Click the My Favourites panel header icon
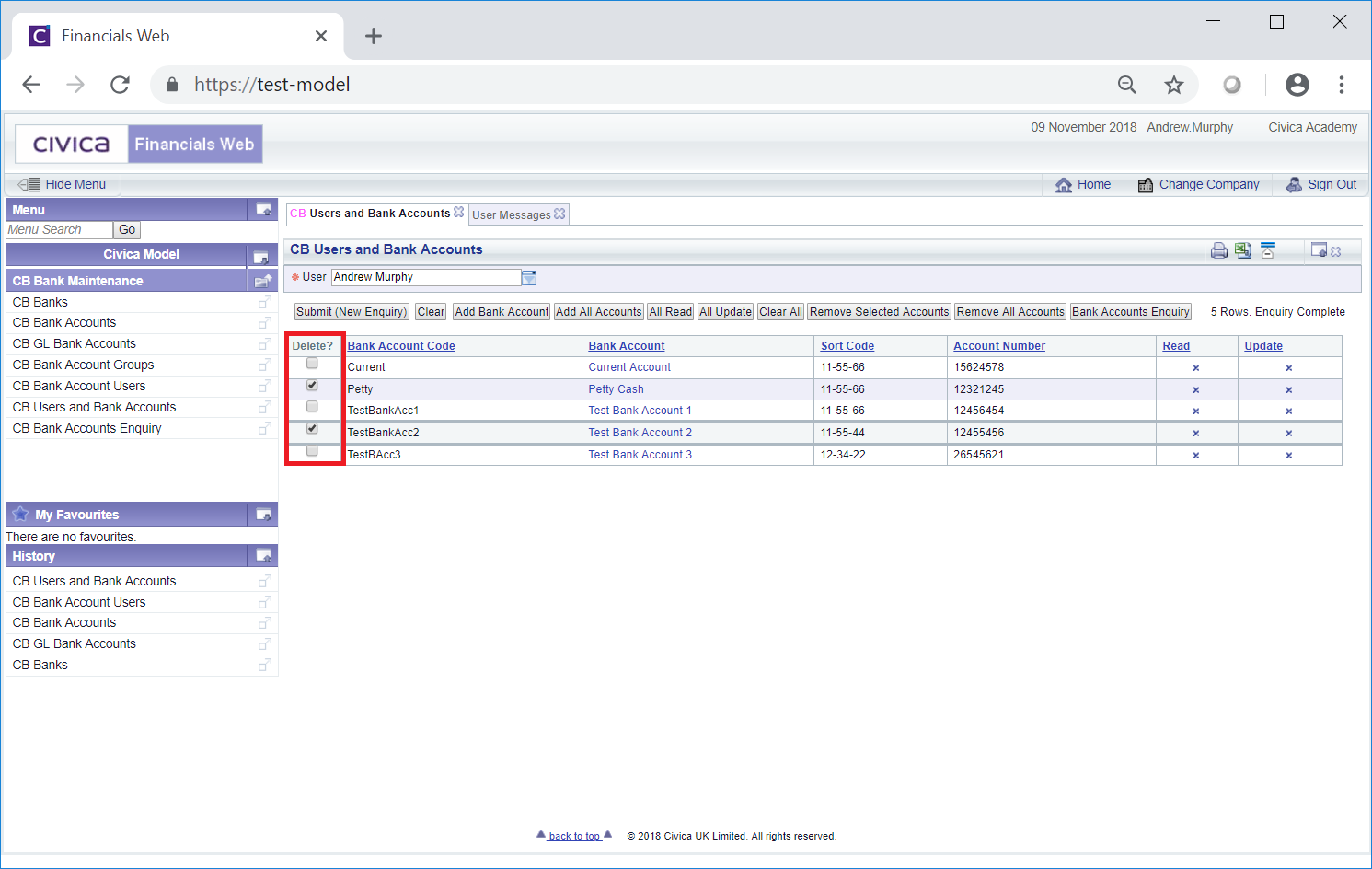The image size is (1372, 869). (x=263, y=515)
